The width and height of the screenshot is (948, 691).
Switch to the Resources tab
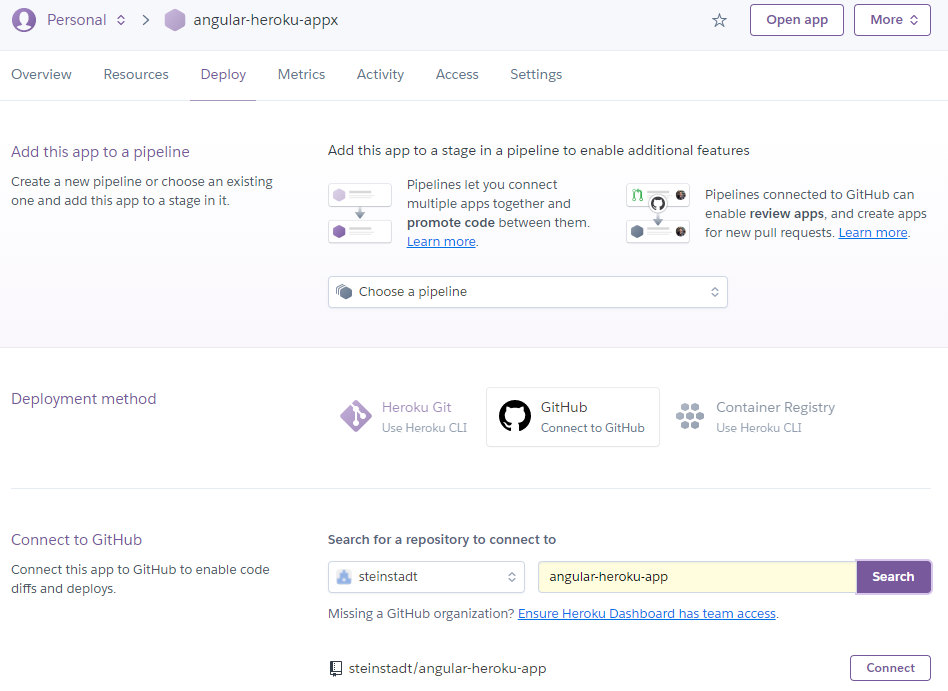[x=136, y=74]
